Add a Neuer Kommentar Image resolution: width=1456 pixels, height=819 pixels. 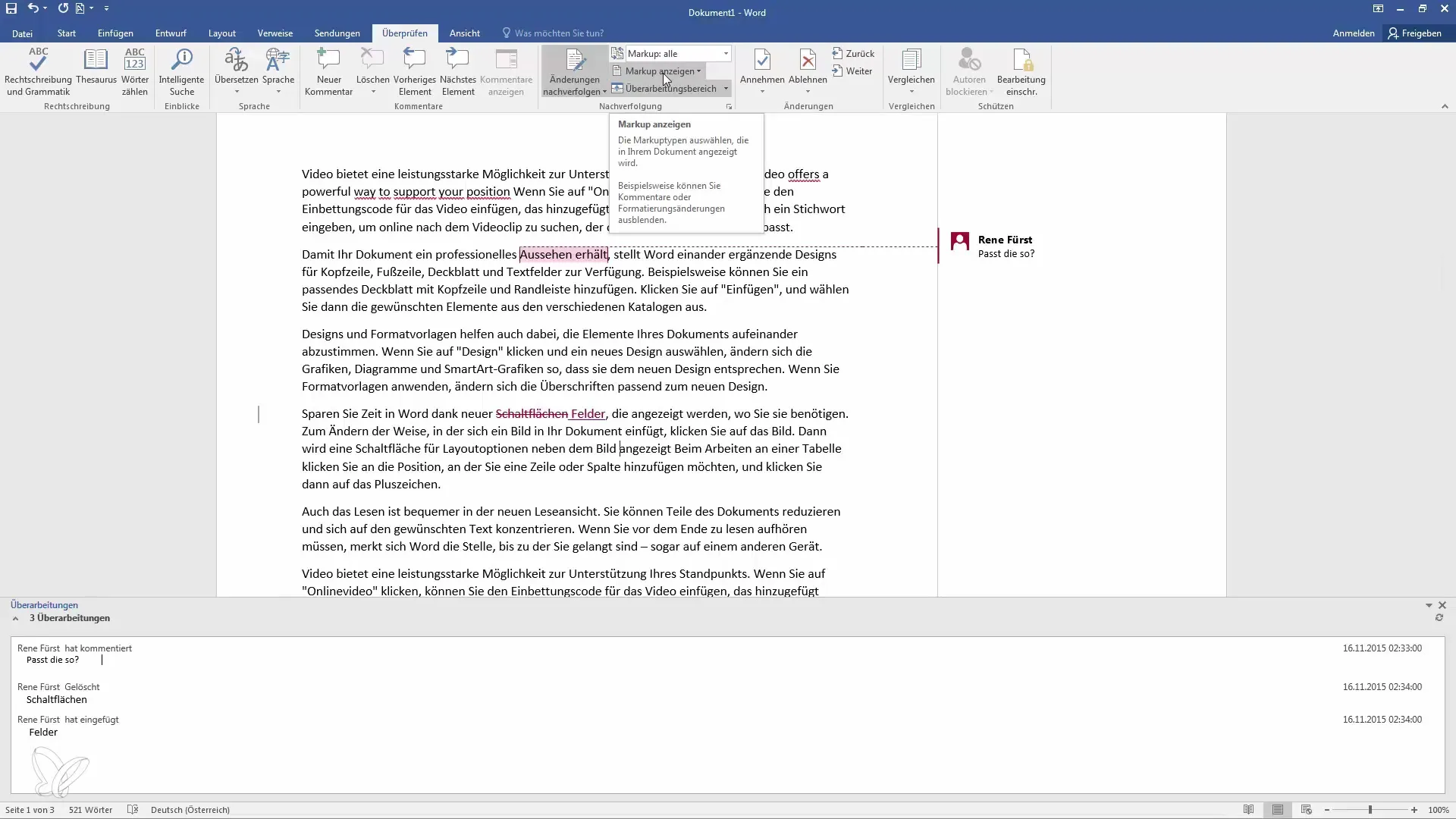(328, 71)
